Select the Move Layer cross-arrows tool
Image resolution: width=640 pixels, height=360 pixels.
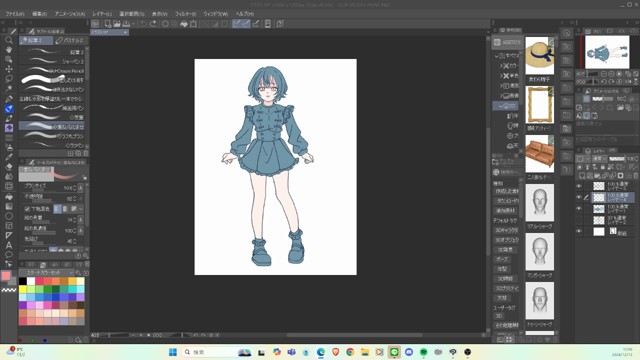pos(9,69)
